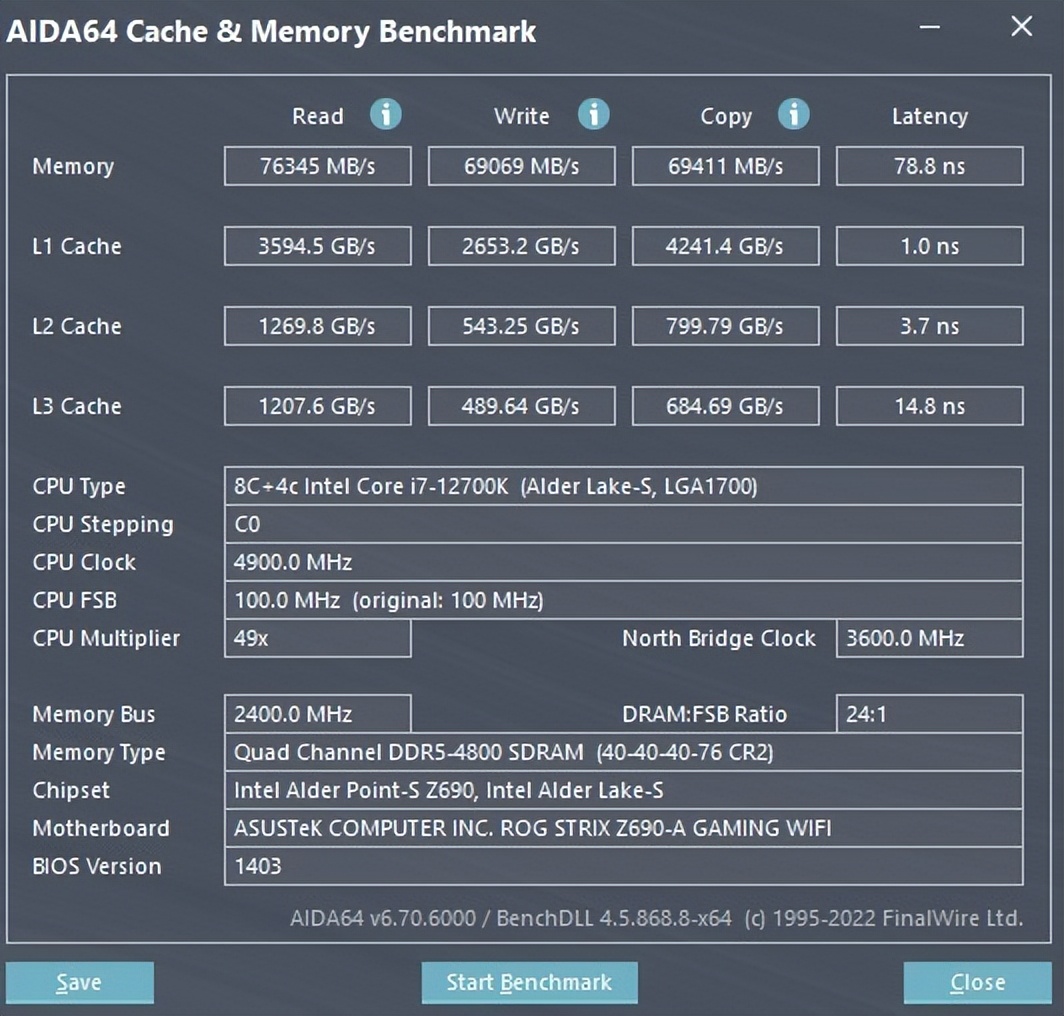Open the Copy benchmark info tooltip
Image resolution: width=1064 pixels, height=1016 pixels.
(794, 115)
